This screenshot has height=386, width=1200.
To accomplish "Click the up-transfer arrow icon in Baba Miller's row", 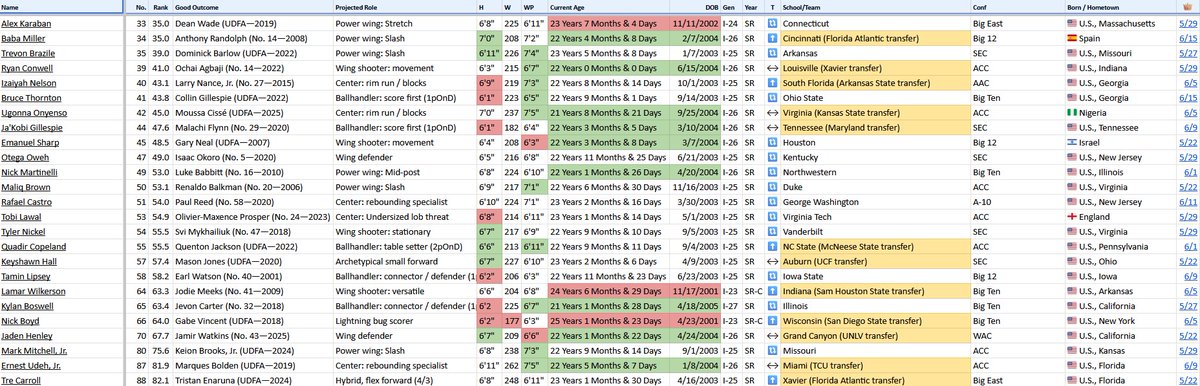I will [772, 37].
